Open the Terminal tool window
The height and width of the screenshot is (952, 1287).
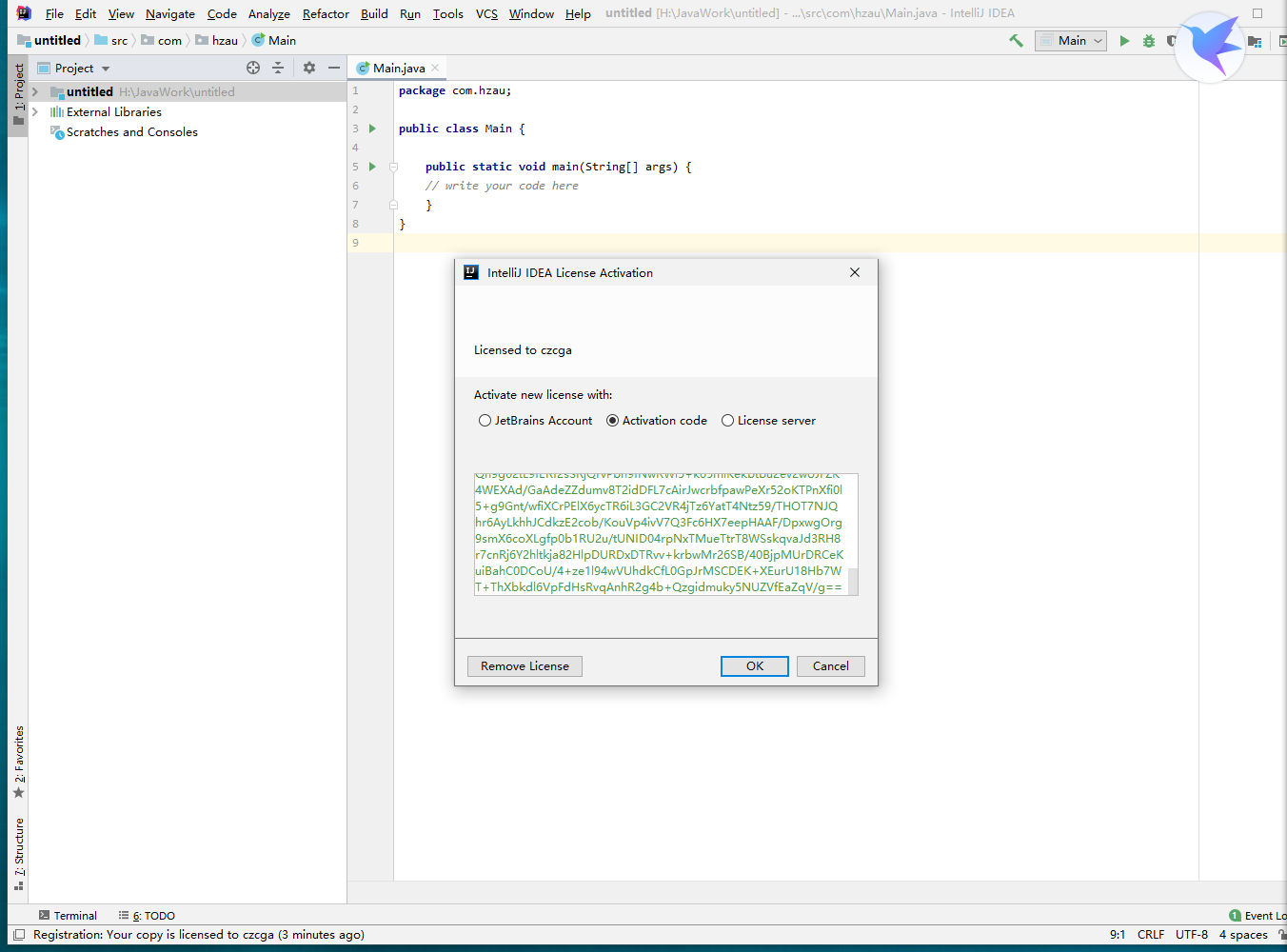[x=68, y=916]
